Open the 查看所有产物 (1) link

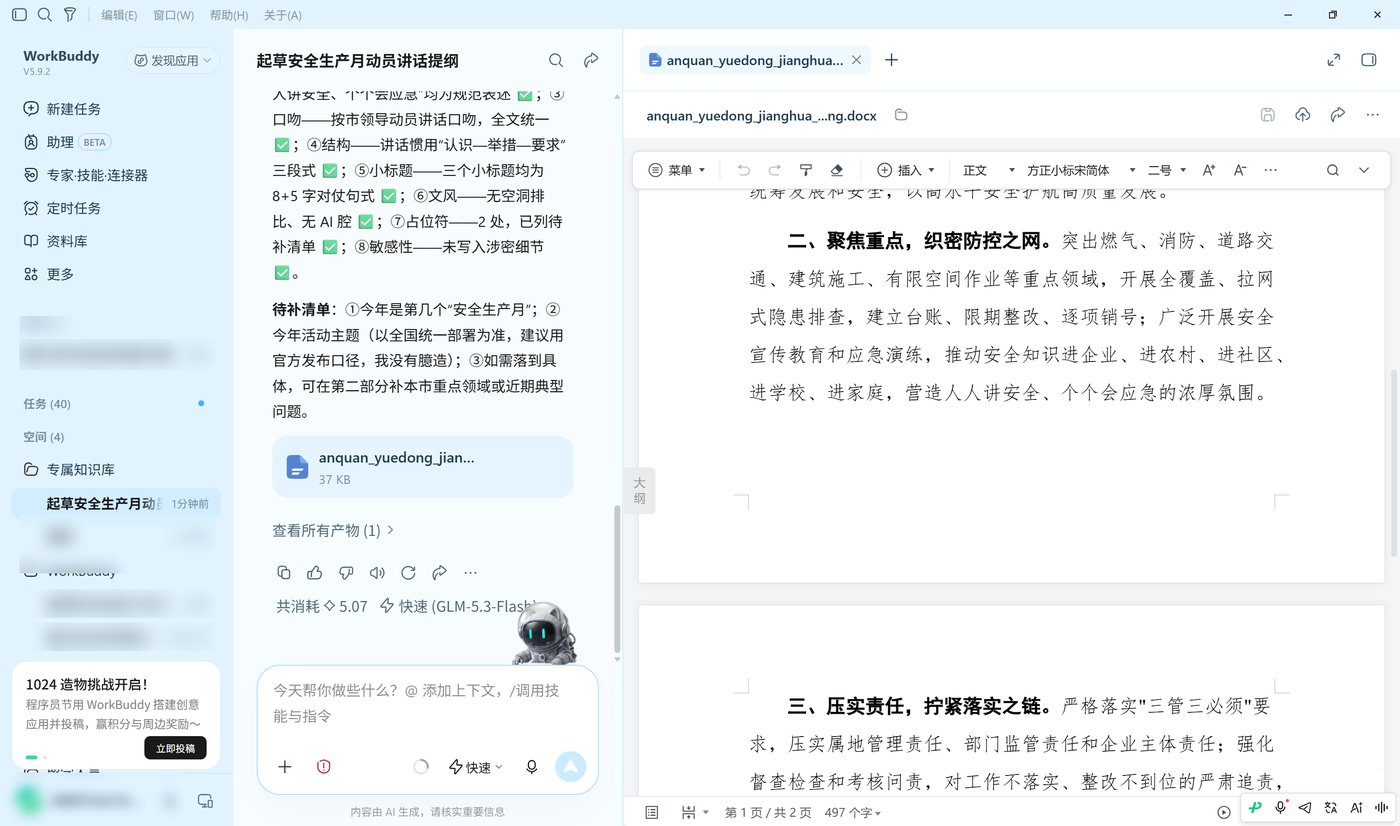[334, 530]
